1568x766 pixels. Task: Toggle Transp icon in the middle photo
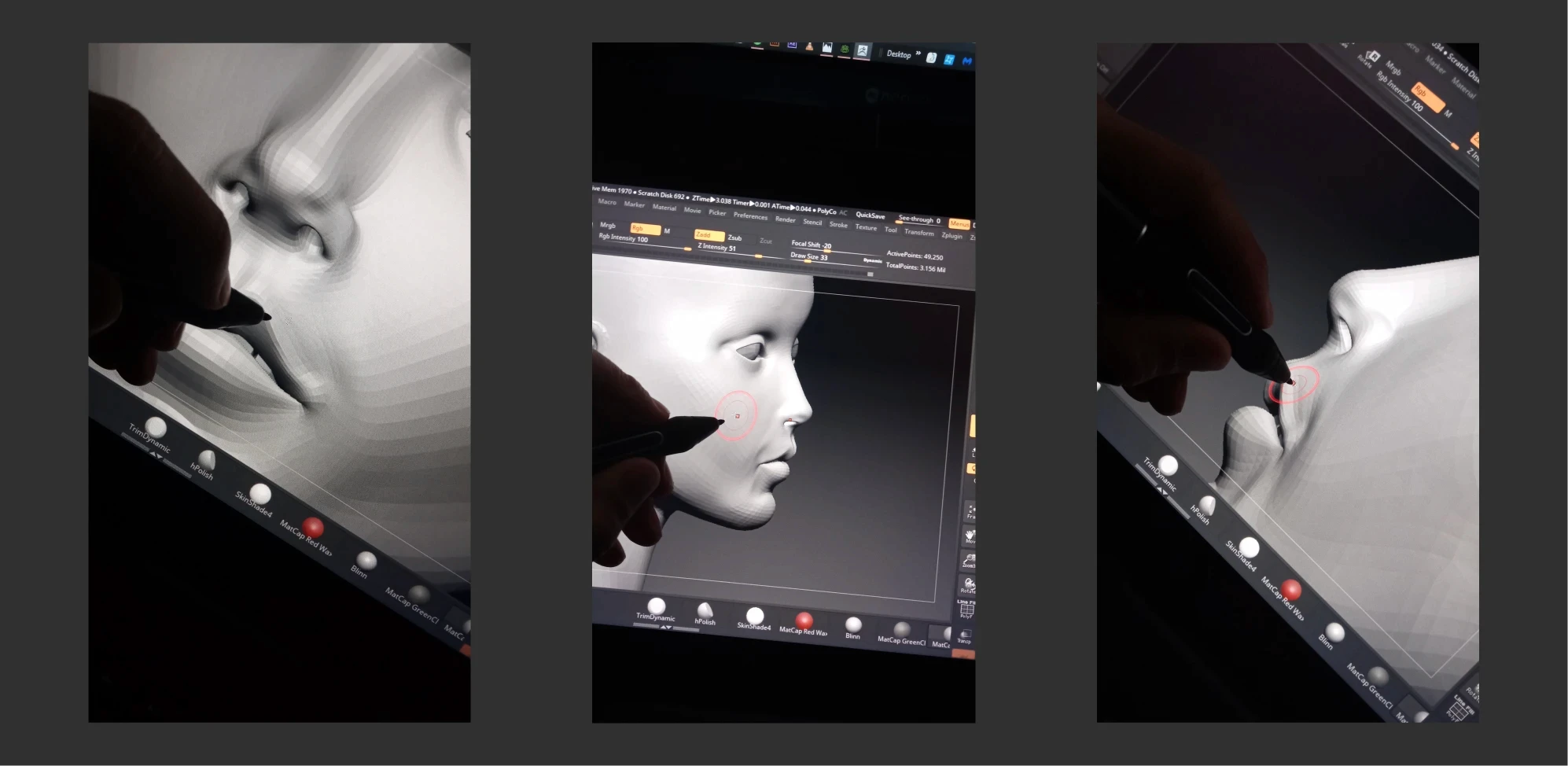(x=965, y=635)
